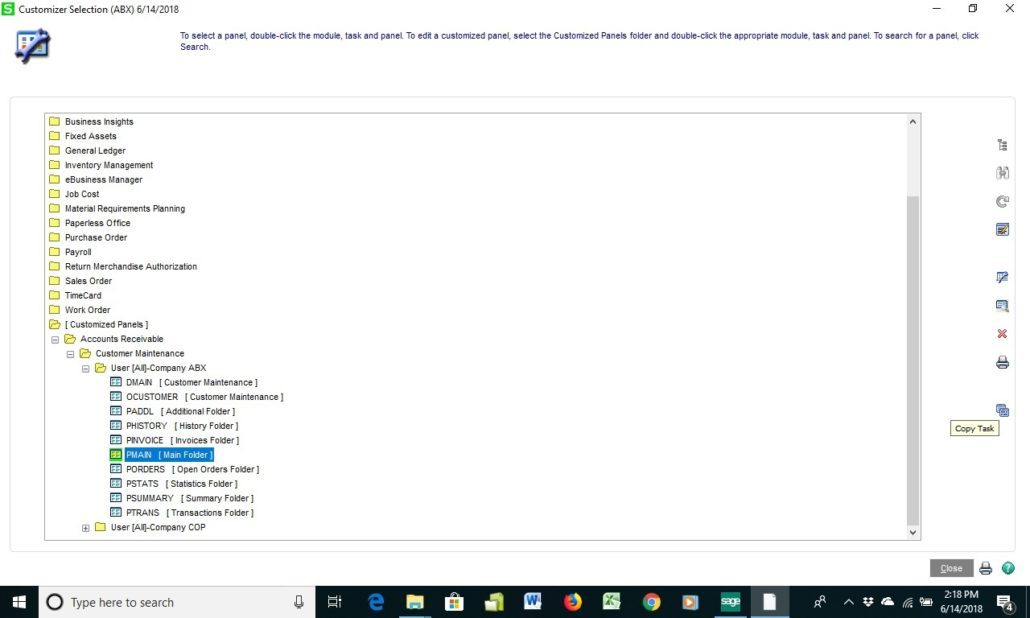Select the General Ledger module folder
Viewport: 1030px width, 618px height.
[x=95, y=151]
